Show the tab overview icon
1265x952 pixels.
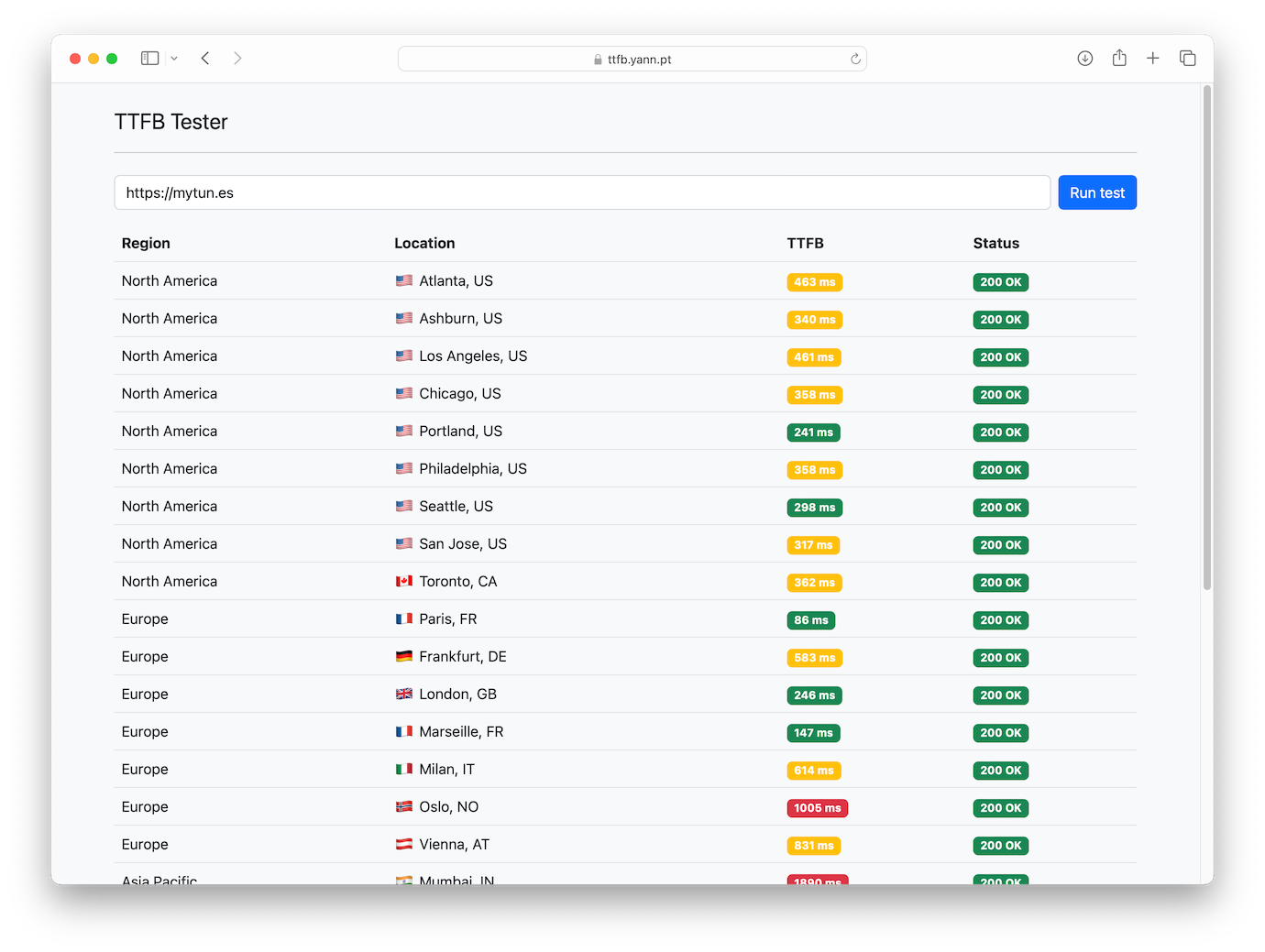[1187, 59]
